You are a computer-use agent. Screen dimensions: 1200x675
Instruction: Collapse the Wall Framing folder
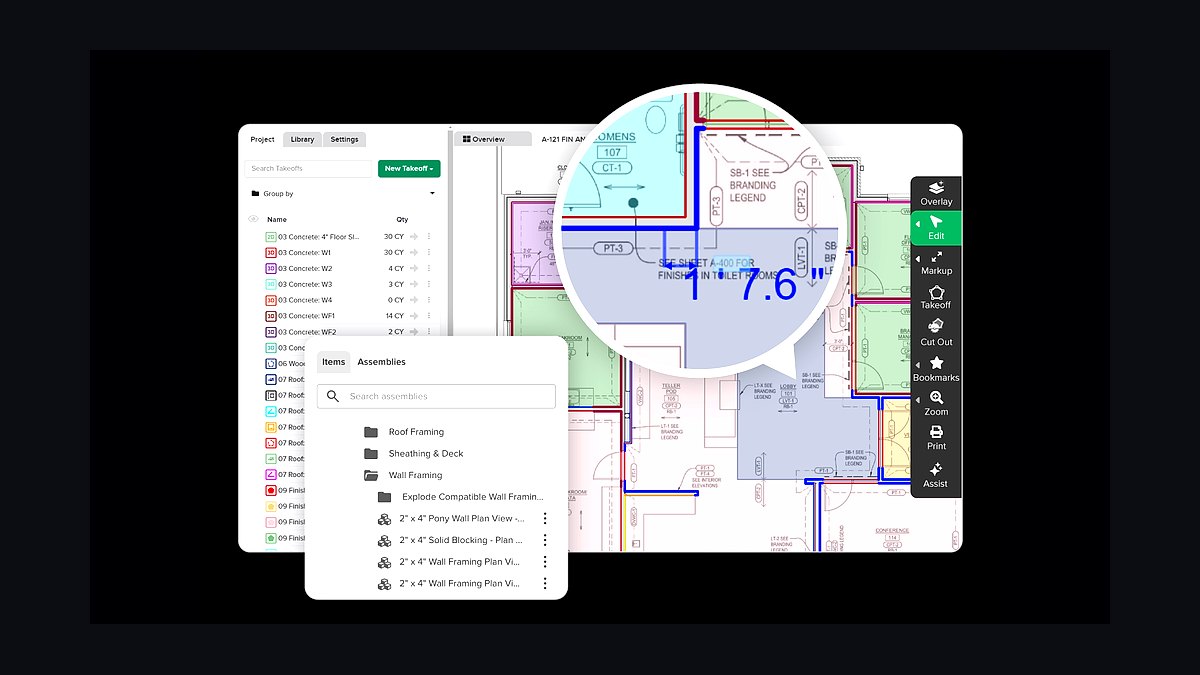click(371, 475)
